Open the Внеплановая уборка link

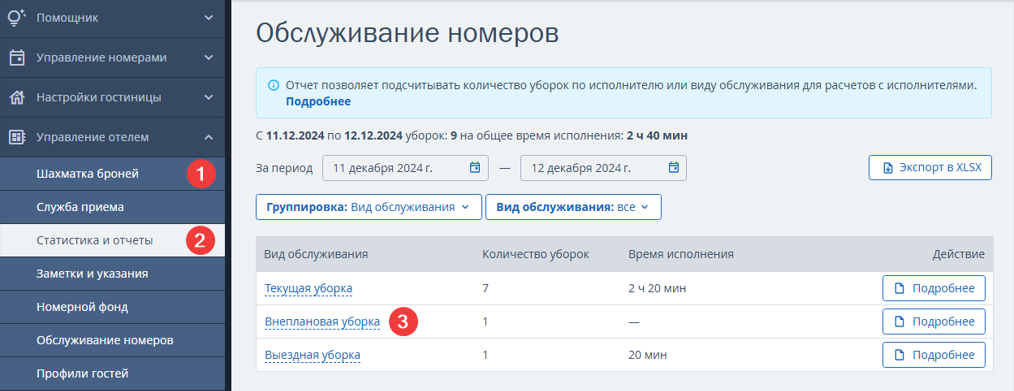(x=322, y=322)
